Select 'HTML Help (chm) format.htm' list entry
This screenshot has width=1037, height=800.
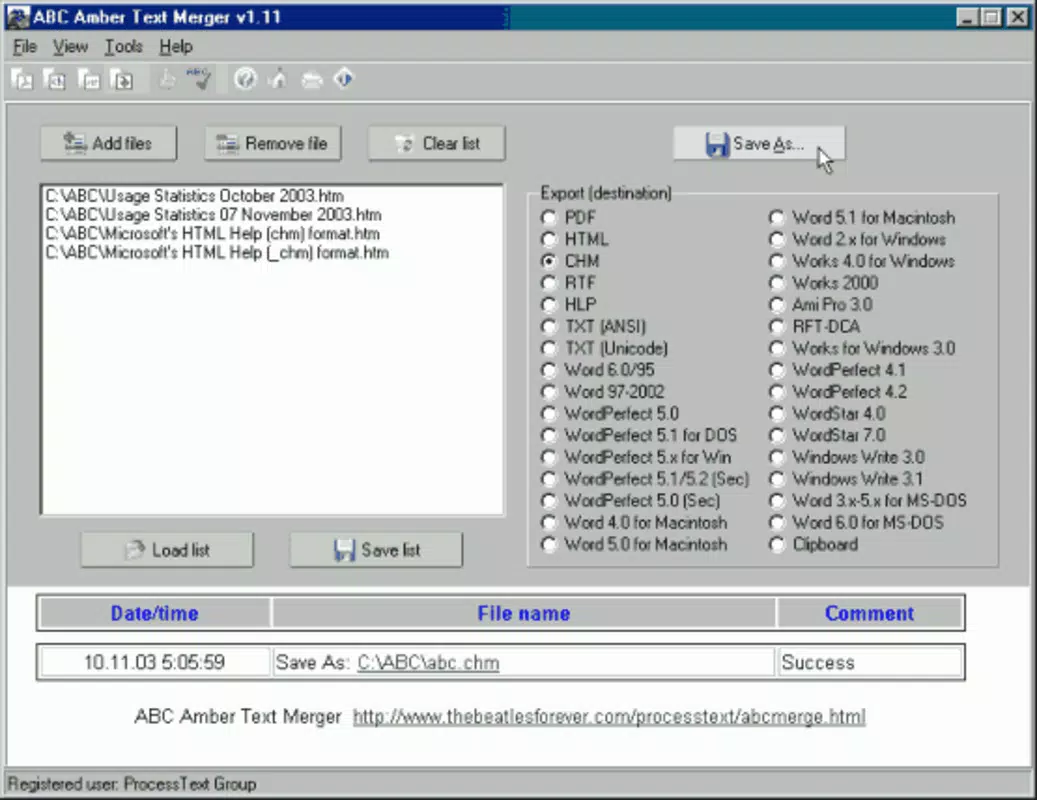pyautogui.click(x=212, y=234)
